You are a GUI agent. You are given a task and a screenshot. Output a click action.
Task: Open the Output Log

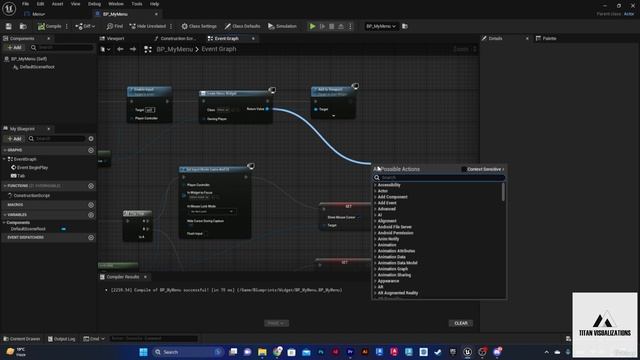point(62,339)
